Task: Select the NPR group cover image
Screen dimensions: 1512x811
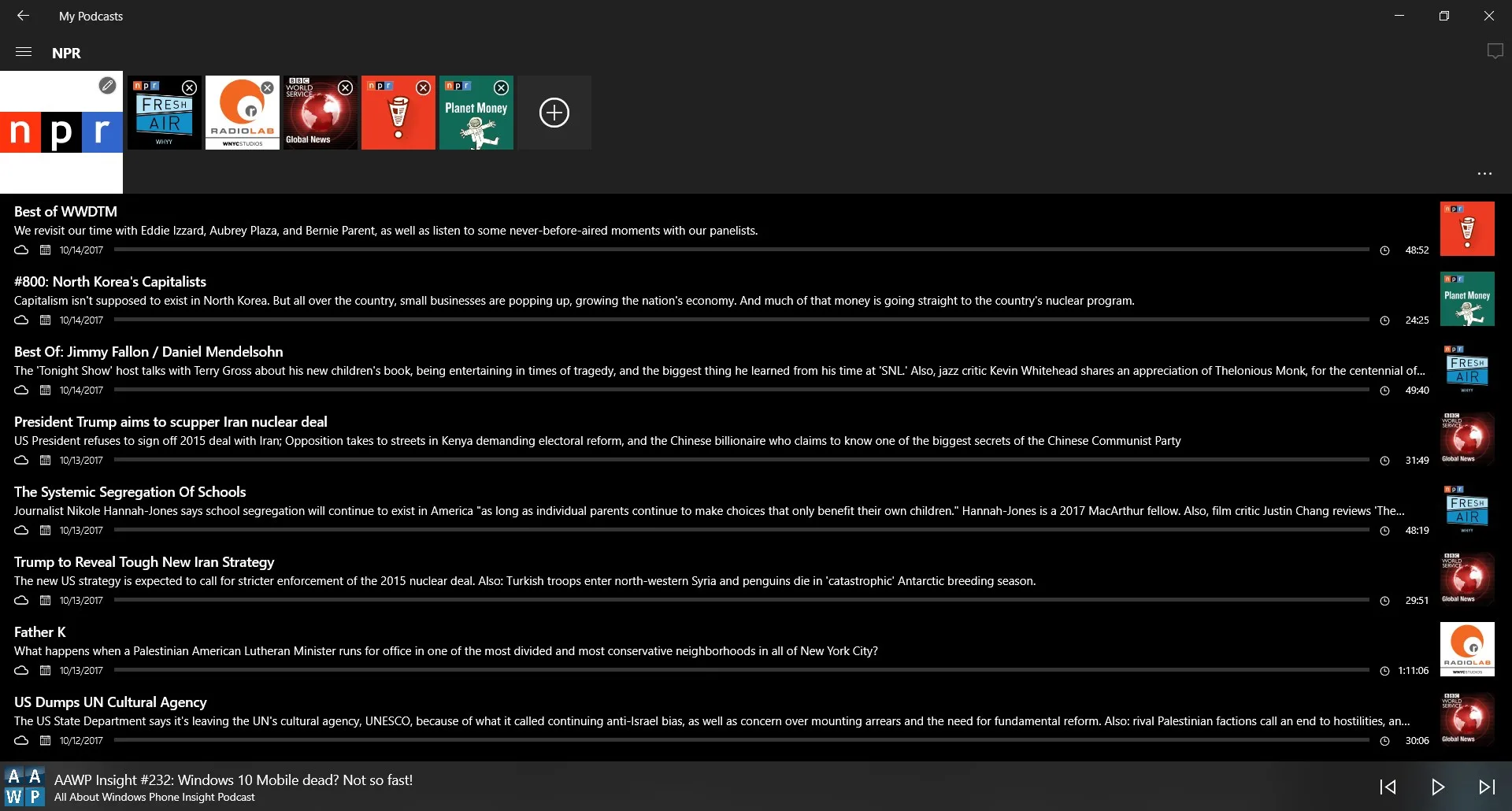Action: pyautogui.click(x=61, y=132)
